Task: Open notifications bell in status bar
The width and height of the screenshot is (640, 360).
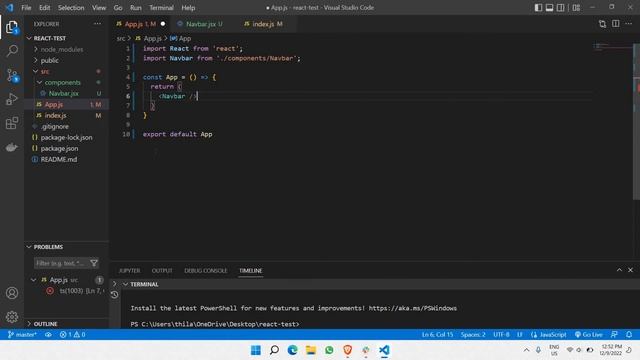Action: point(629,334)
